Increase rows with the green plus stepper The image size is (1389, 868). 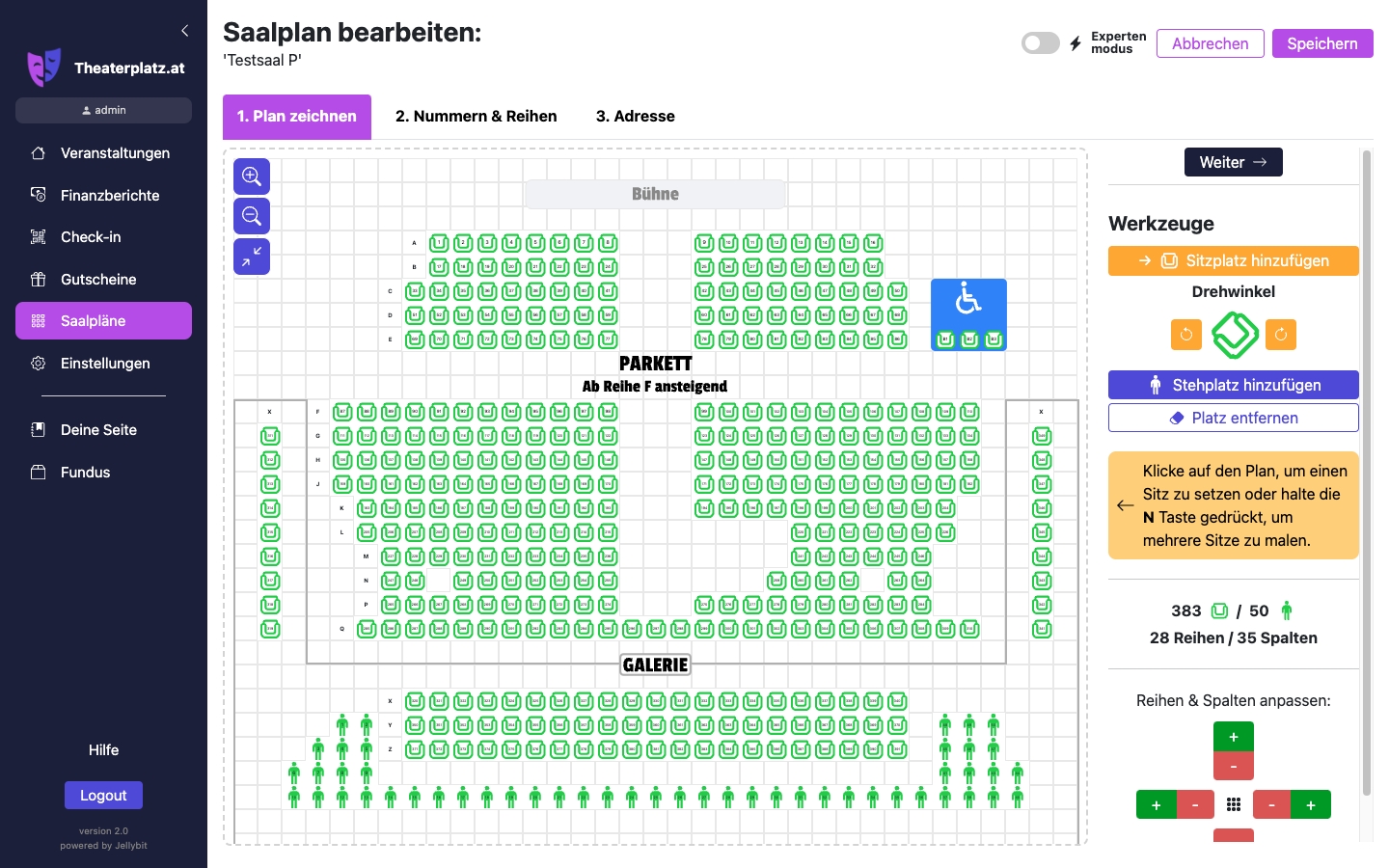tap(1233, 735)
